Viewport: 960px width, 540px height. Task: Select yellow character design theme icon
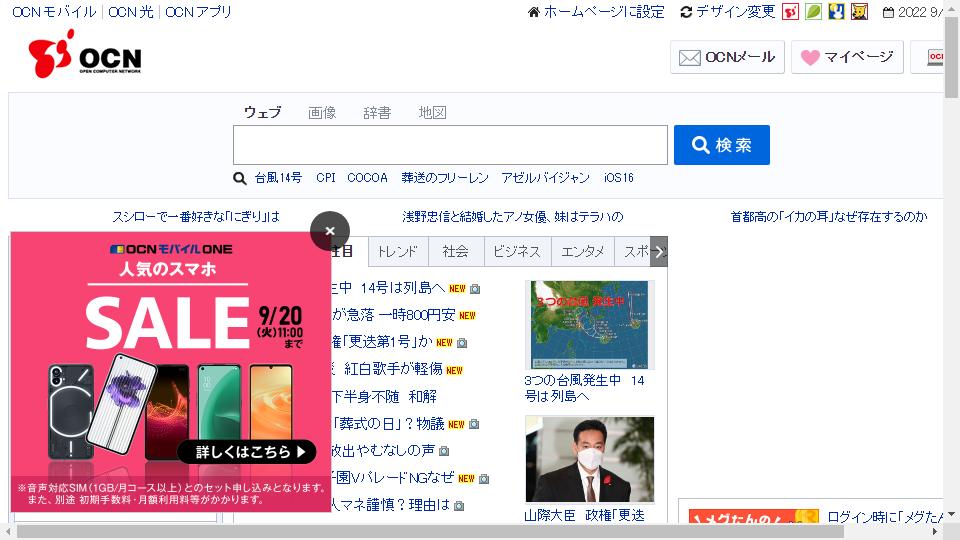pos(860,12)
